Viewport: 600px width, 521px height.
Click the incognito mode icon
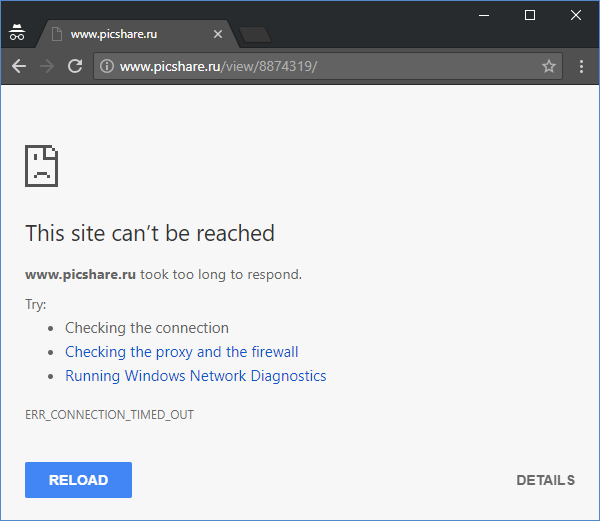point(17,33)
